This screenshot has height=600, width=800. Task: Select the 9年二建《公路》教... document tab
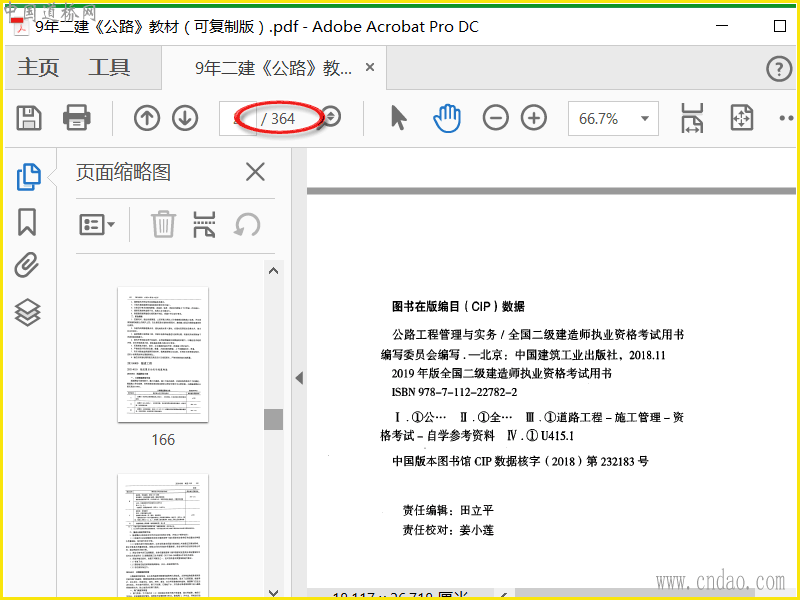click(273, 67)
